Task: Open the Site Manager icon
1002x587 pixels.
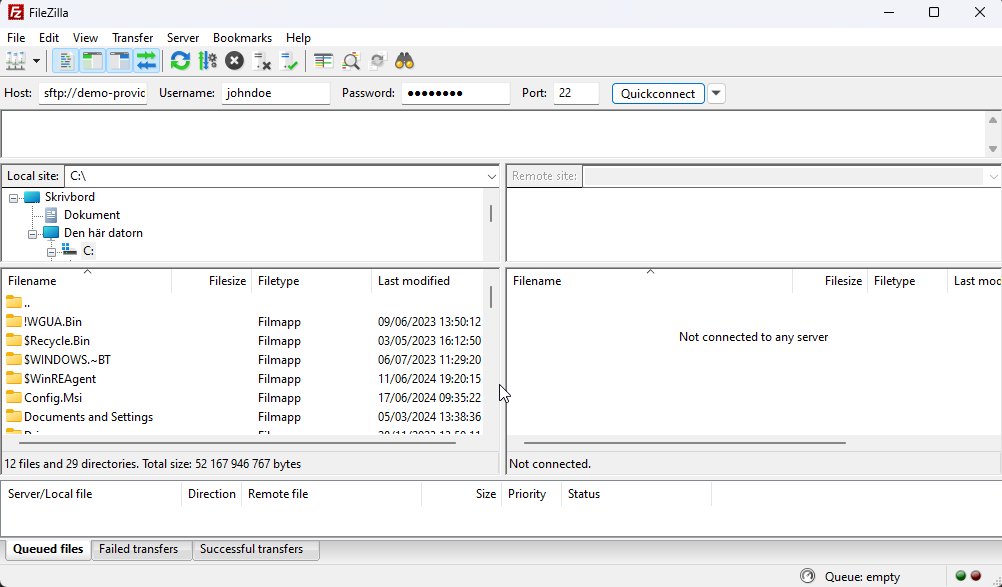Action: 16,61
